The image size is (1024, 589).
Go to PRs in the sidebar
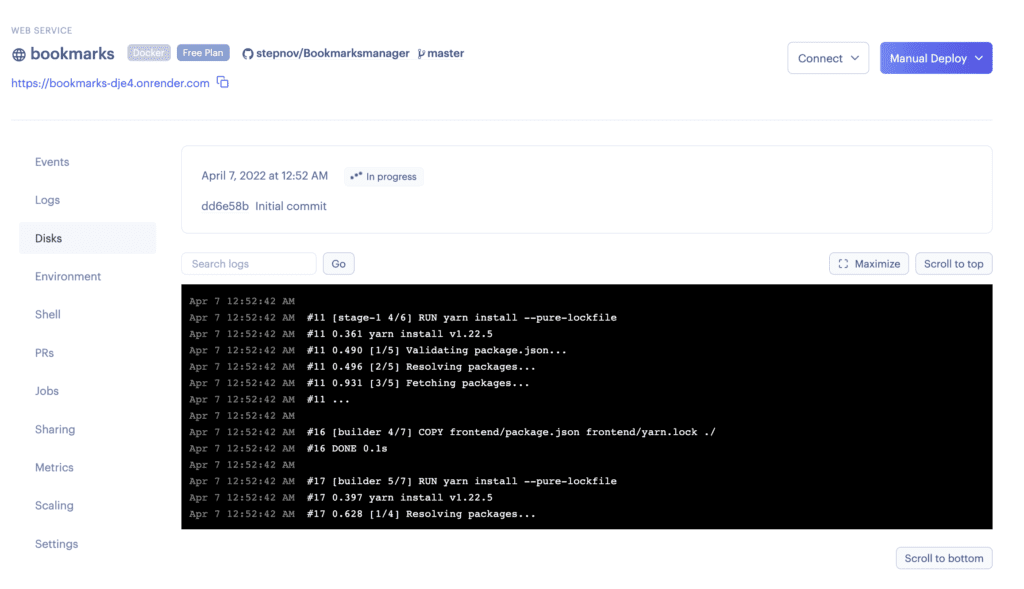pyautogui.click(x=44, y=353)
